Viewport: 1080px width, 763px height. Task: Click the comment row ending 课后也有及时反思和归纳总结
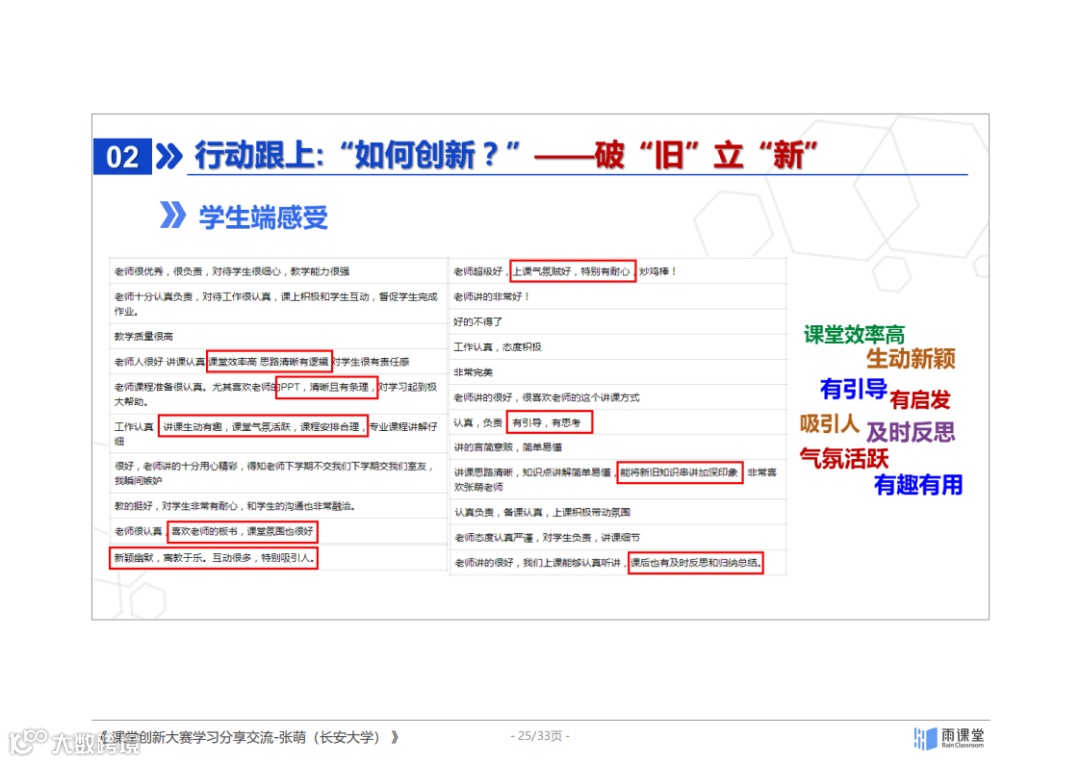point(618,563)
